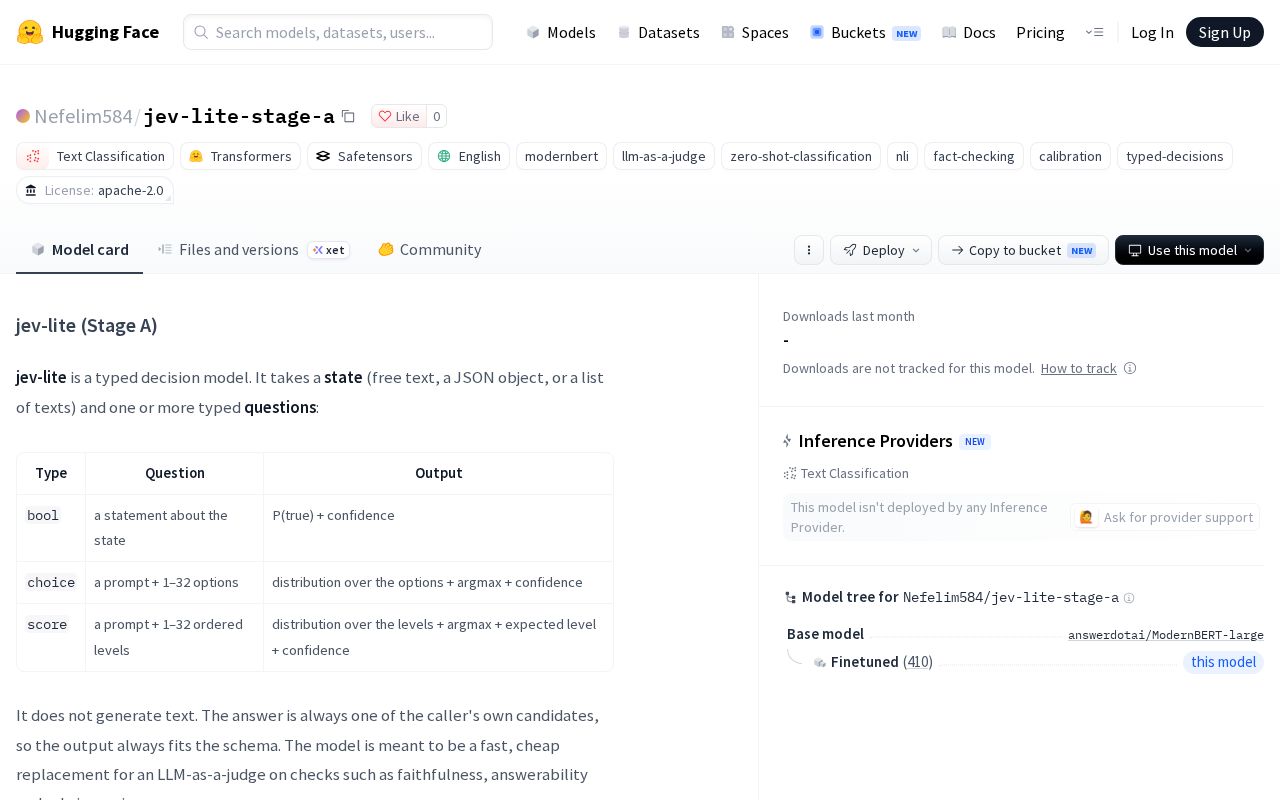Open the apache-2.0 license tag
This screenshot has height=800, width=1280.
click(x=95, y=190)
